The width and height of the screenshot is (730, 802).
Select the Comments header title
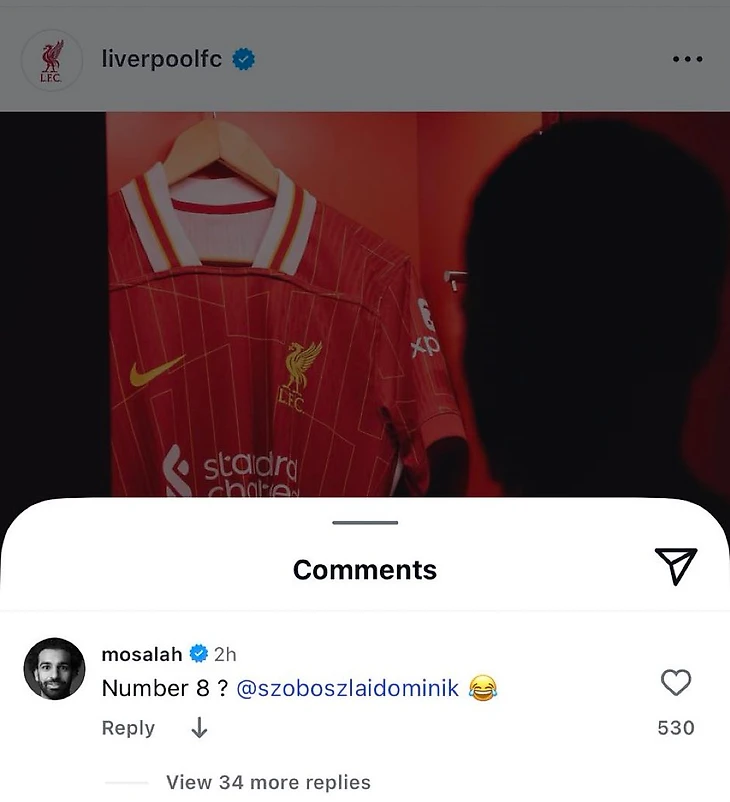coord(365,570)
